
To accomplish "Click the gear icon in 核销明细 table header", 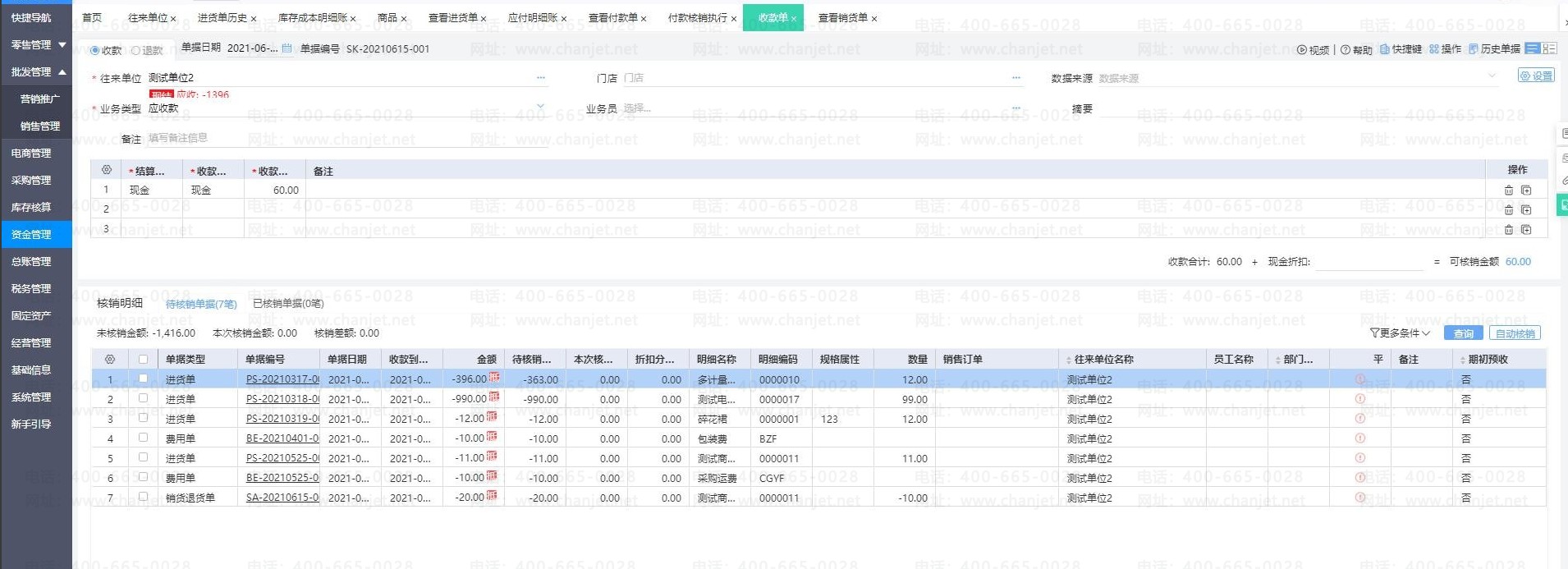I will click(x=110, y=360).
